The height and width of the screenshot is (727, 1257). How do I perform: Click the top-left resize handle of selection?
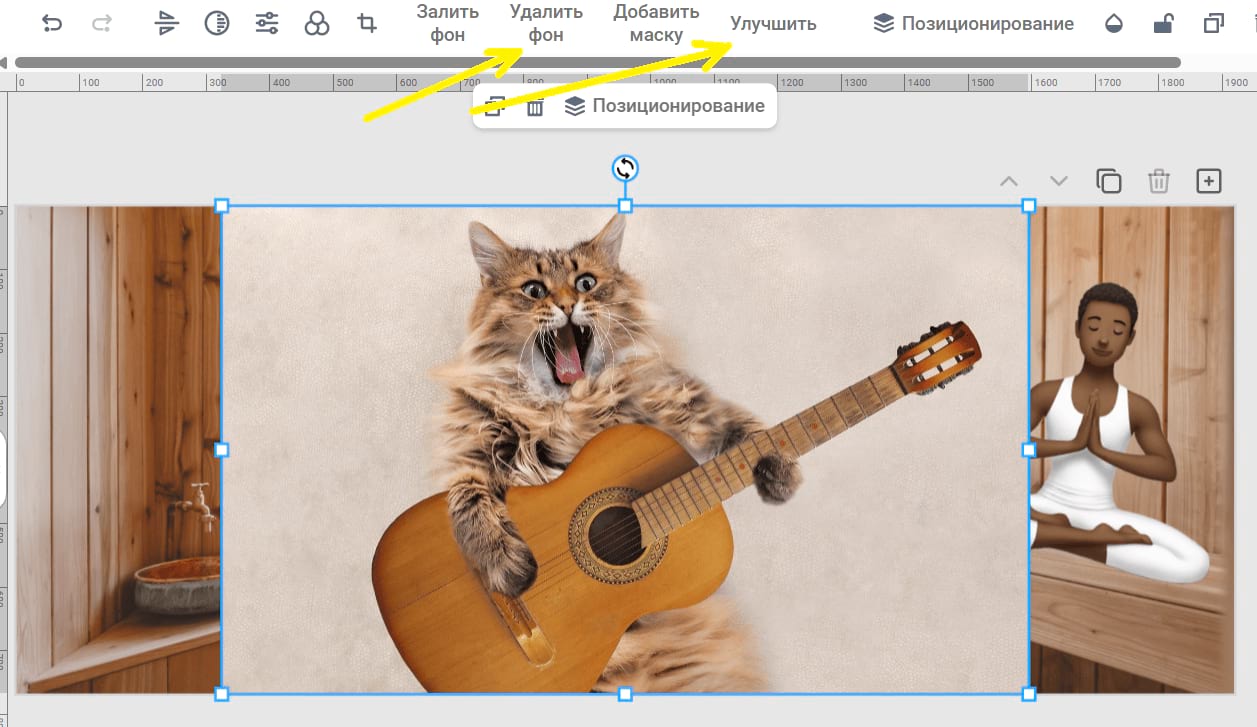[222, 206]
